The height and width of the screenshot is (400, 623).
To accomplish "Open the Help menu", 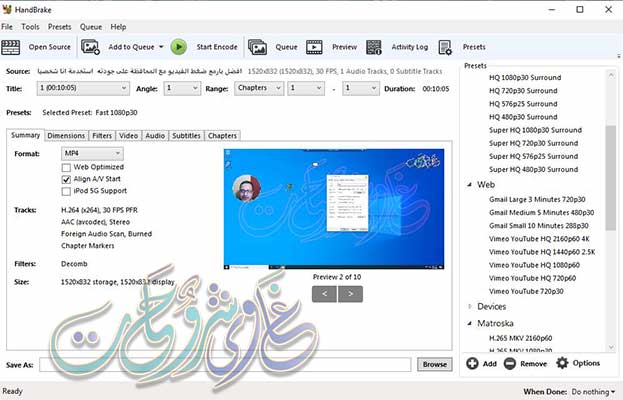I will 118,27.
